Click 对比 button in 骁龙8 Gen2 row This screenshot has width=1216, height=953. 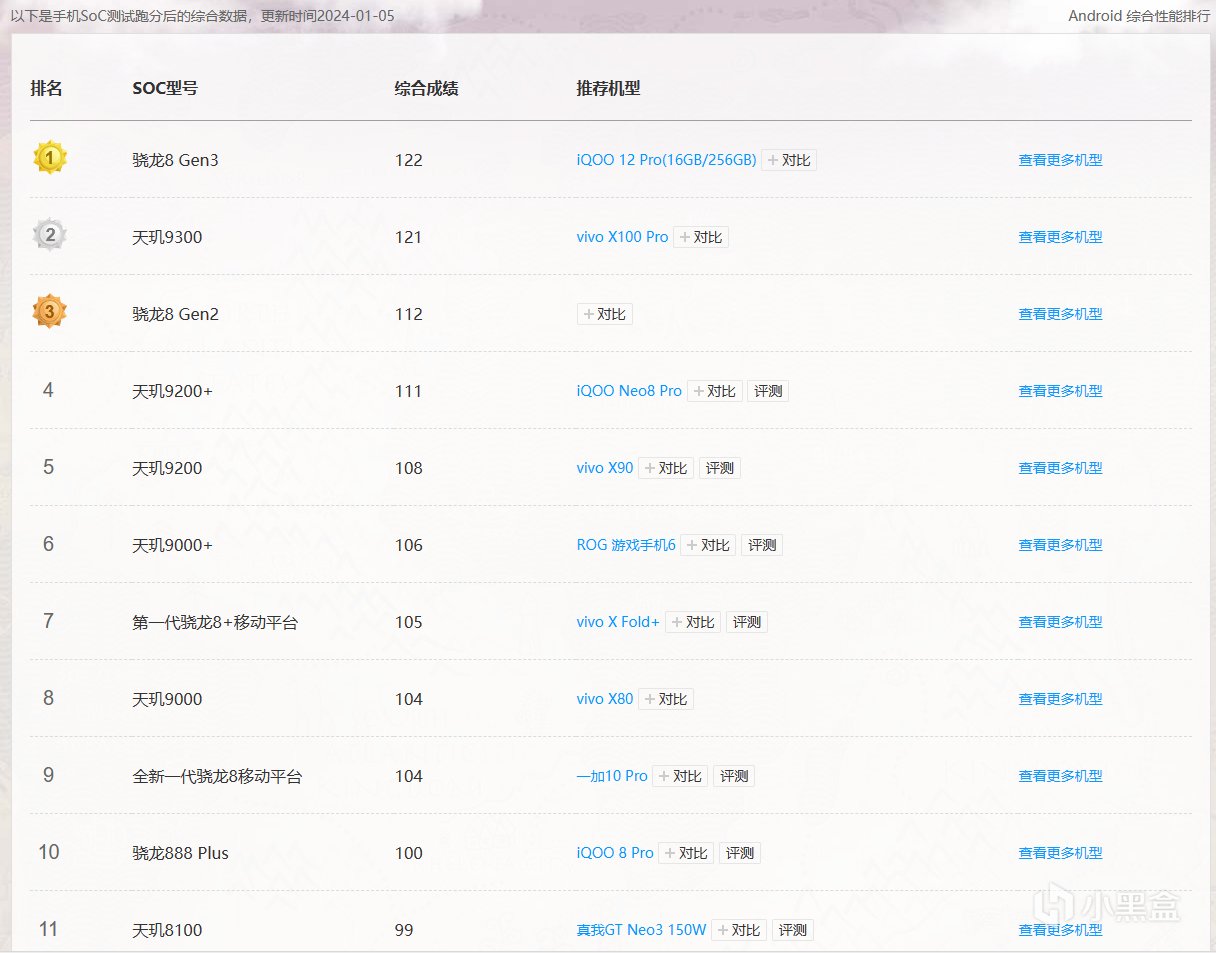coord(605,314)
